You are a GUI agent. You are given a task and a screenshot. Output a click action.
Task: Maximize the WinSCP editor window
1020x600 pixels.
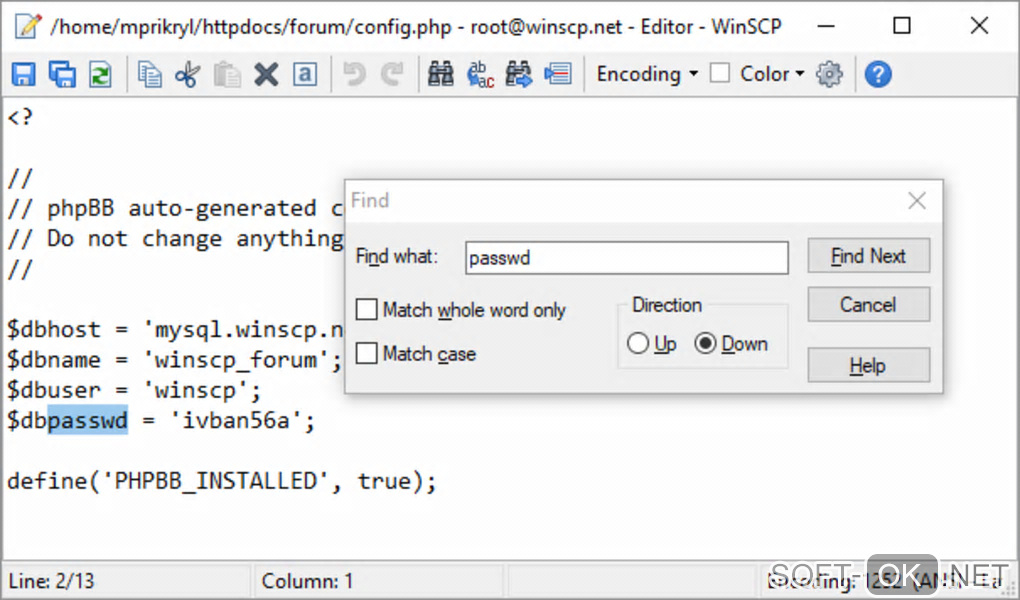902,26
